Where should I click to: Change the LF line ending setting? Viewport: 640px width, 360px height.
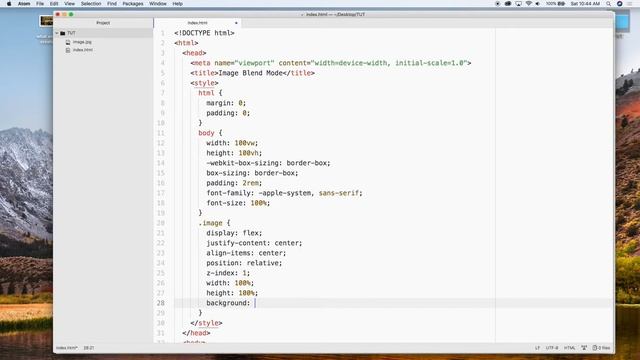coord(537,348)
